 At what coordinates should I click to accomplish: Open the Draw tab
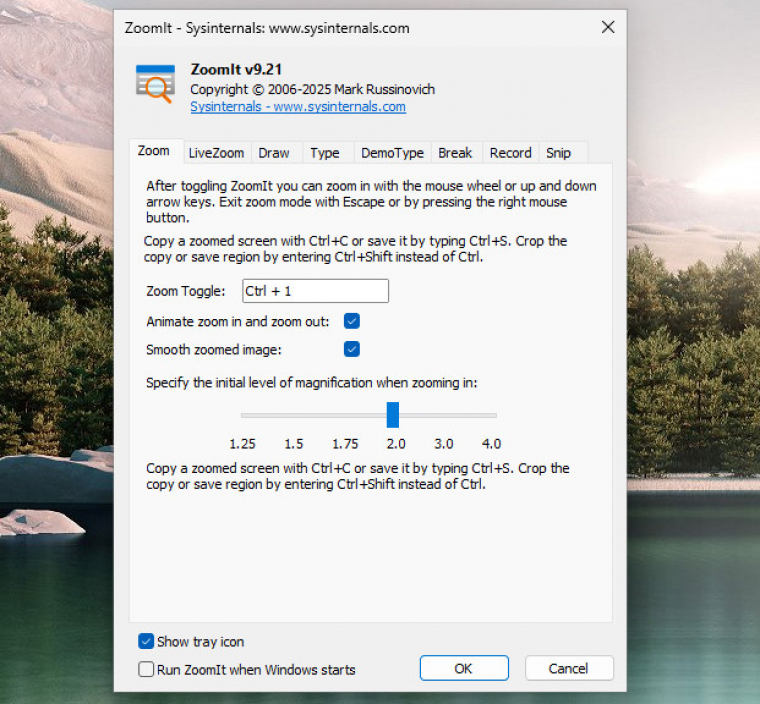pos(273,153)
